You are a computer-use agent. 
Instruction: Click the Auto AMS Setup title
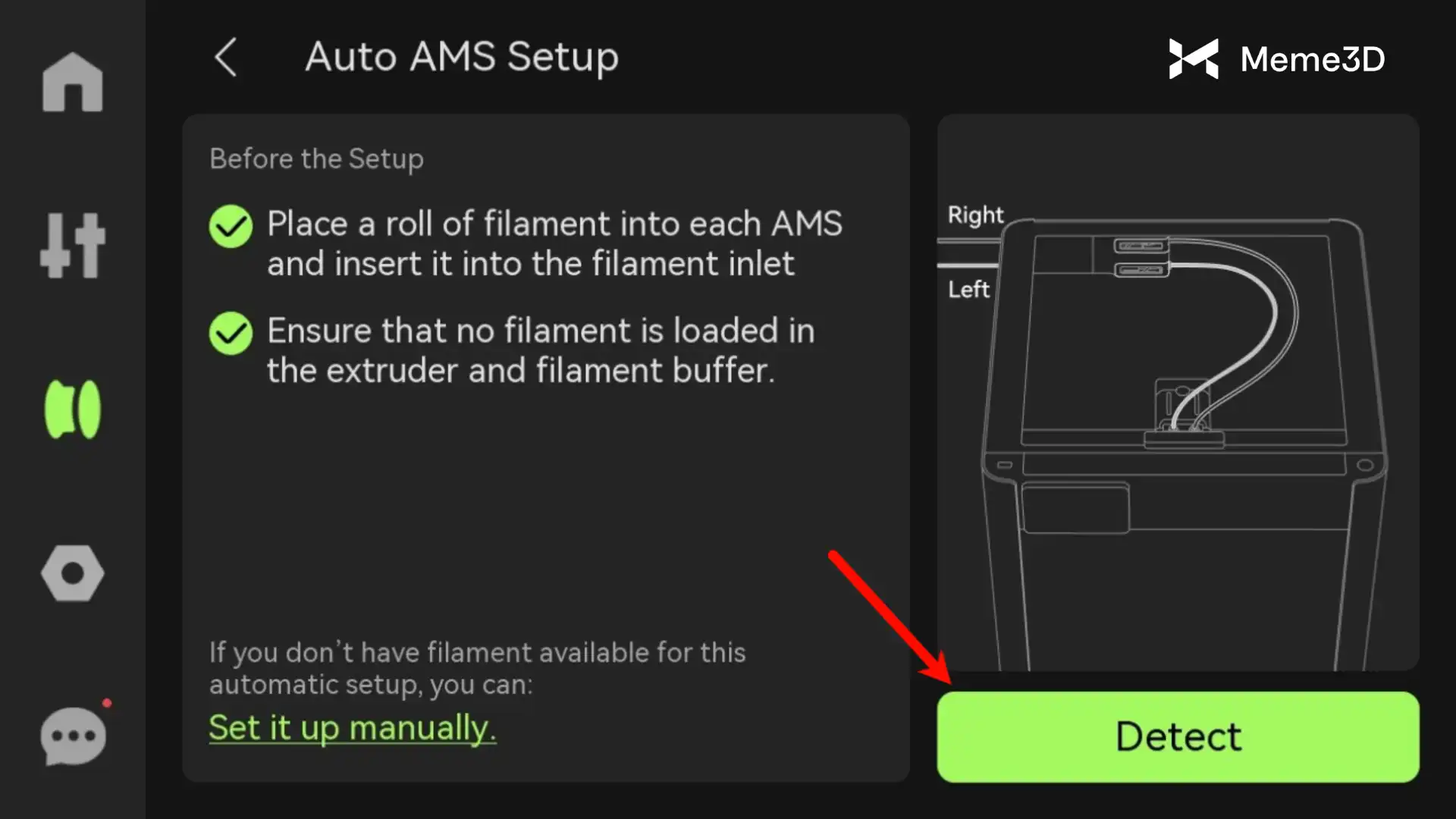pos(462,58)
